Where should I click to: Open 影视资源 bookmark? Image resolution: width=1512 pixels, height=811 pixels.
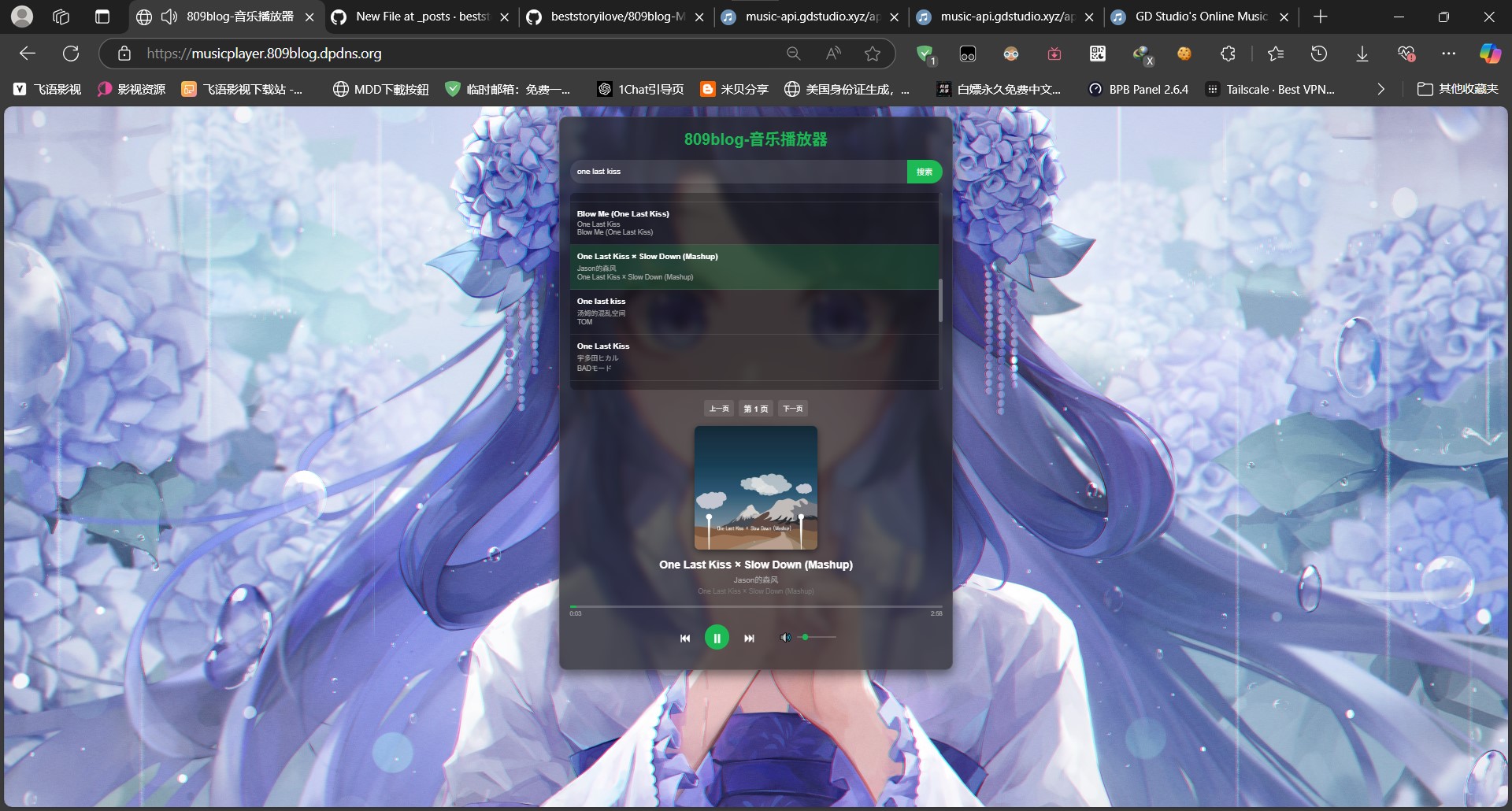[132, 90]
